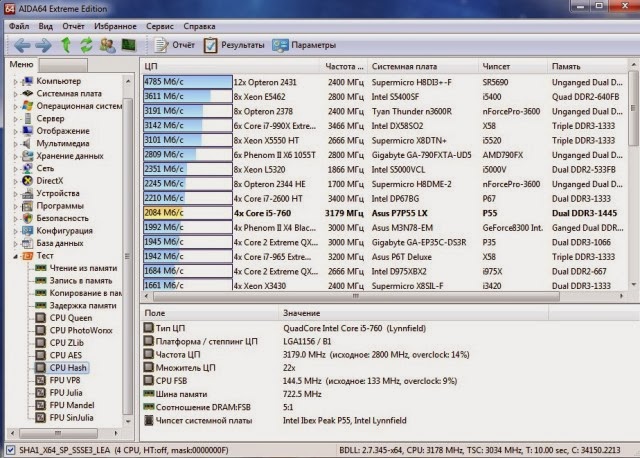Select the CPU PhotoWorxx benchmark
The image size is (640, 458).
[x=81, y=330]
